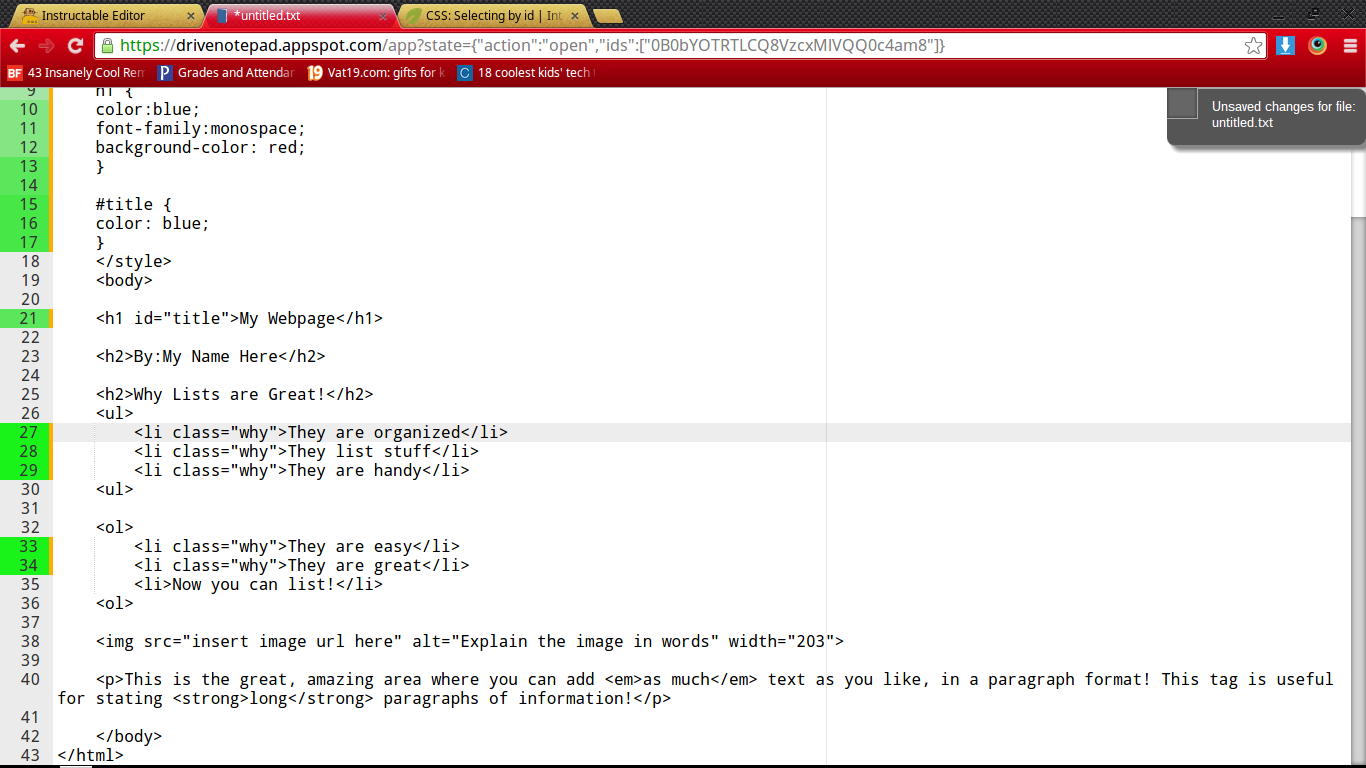Click the blue download extension icon
Screen dimensions: 1366x768
(x=1286, y=46)
